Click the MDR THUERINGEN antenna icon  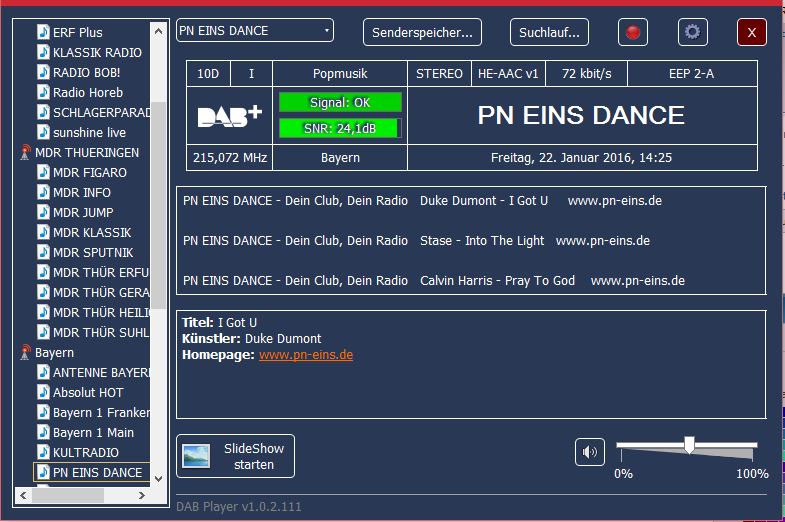coord(25,153)
